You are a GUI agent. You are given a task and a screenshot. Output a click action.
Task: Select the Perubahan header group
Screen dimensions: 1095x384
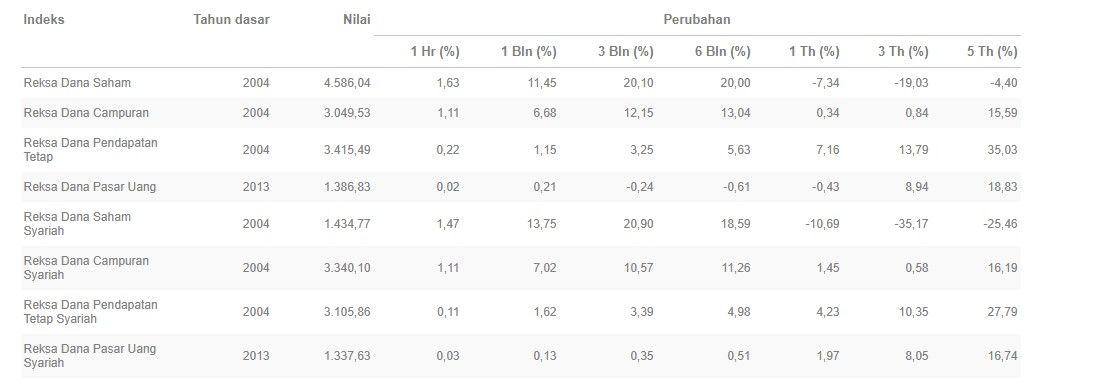[x=697, y=20]
